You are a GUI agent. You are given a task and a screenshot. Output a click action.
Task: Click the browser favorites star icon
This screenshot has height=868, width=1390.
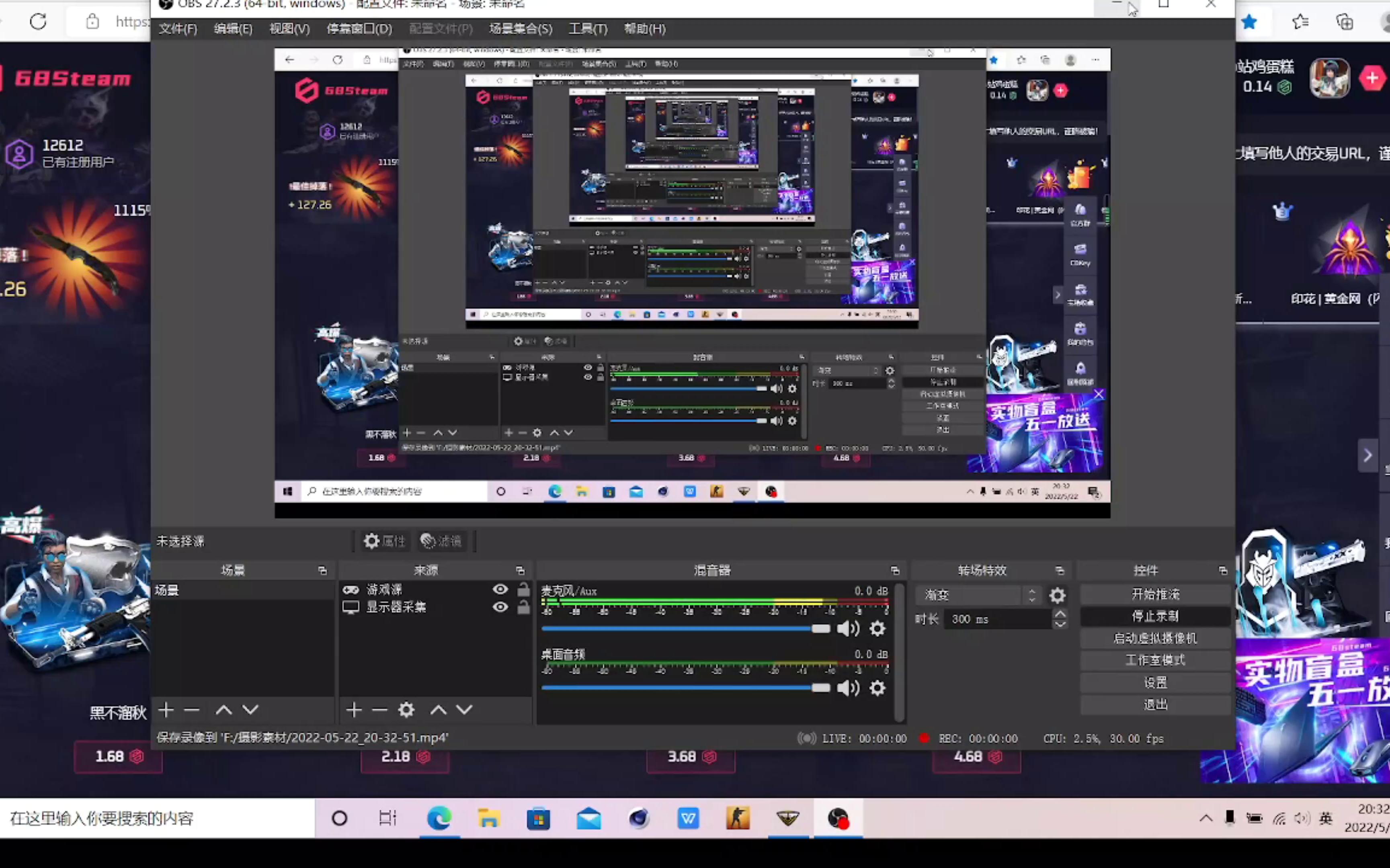coord(1249,22)
